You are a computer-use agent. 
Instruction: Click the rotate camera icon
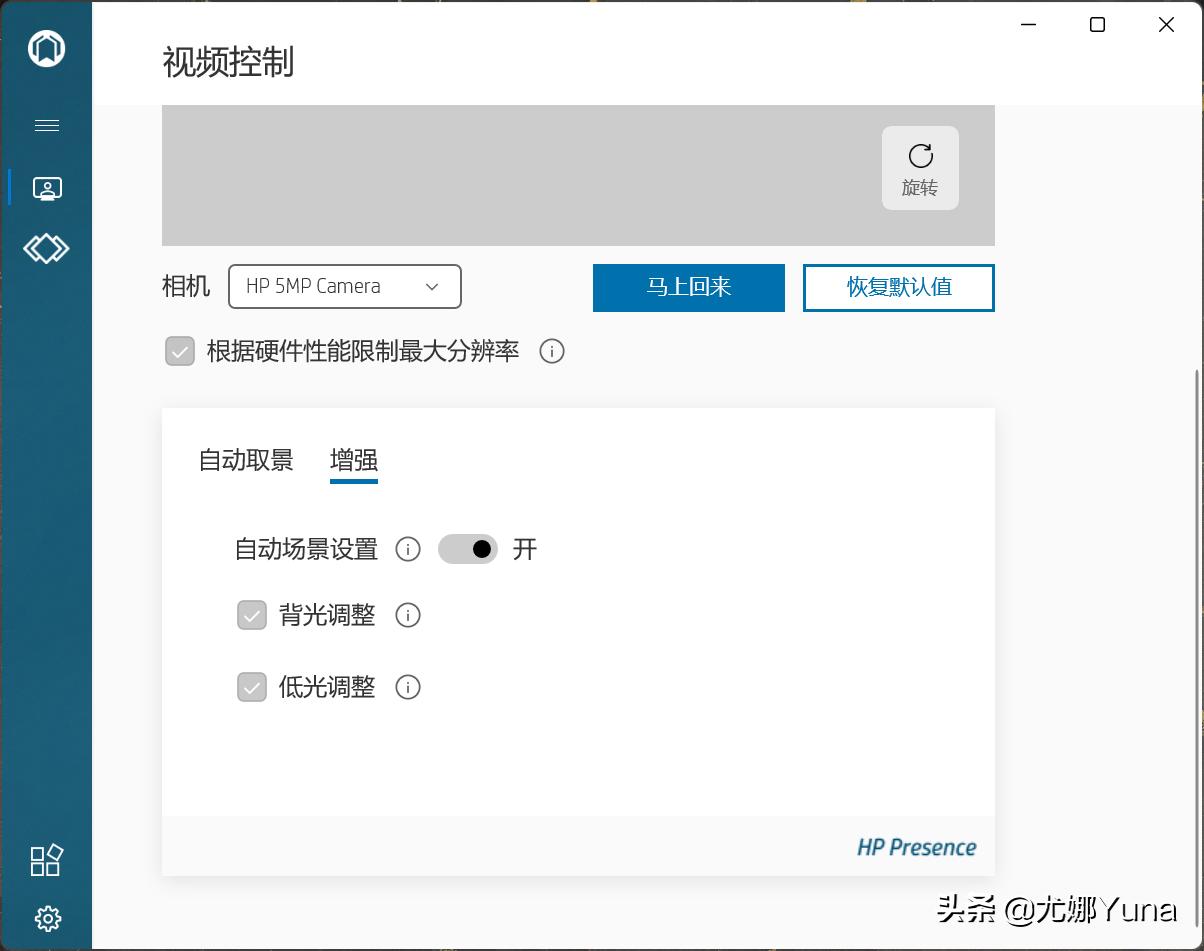[920, 156]
